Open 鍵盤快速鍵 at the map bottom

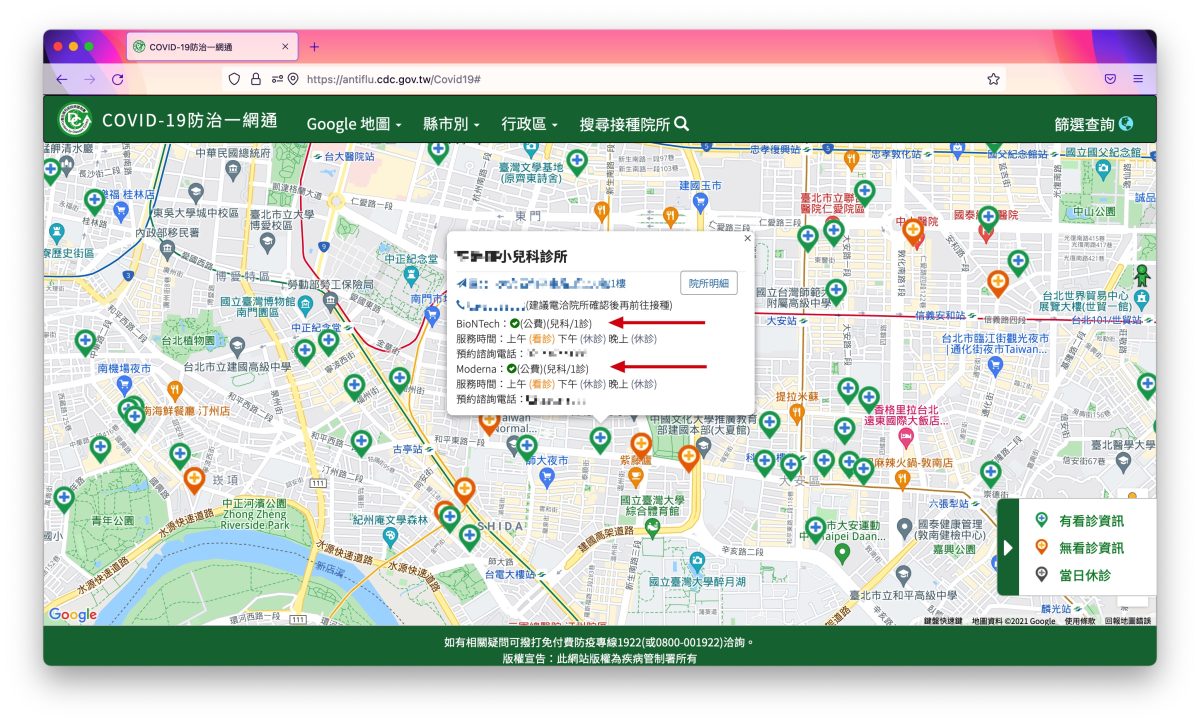(943, 621)
